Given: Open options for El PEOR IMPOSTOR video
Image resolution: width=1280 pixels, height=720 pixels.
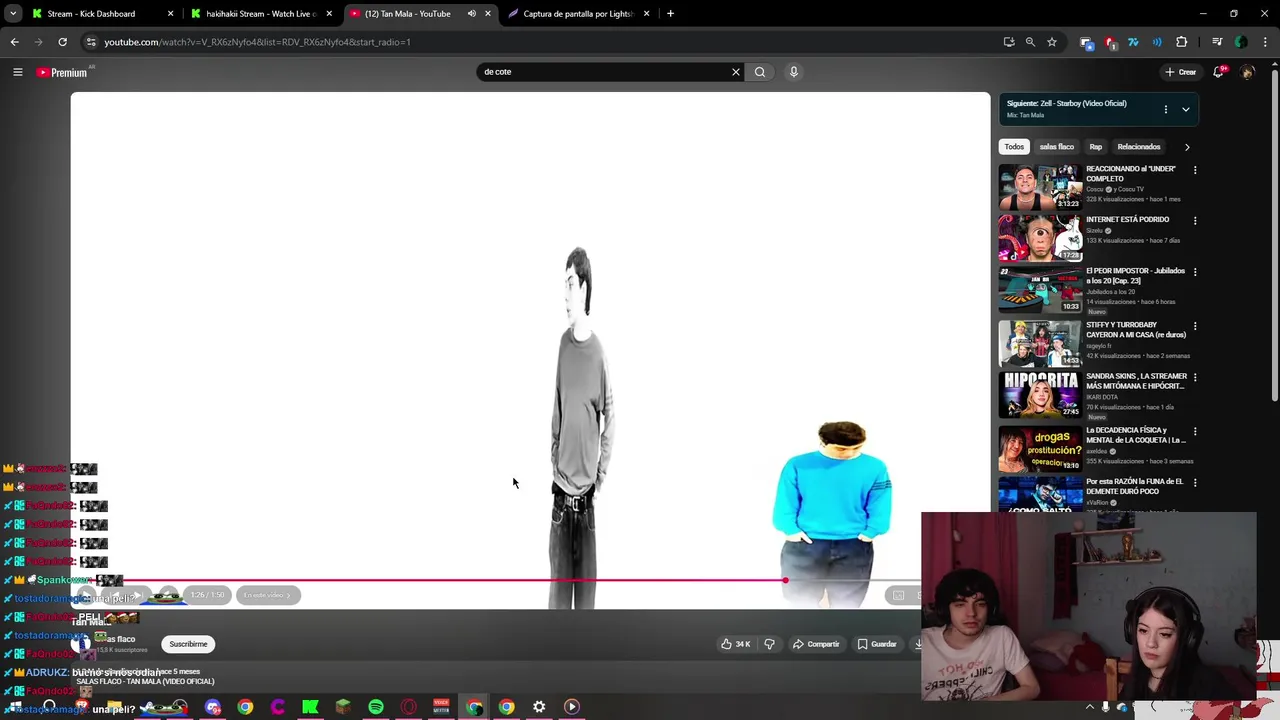Looking at the screenshot, I should point(1195,272).
